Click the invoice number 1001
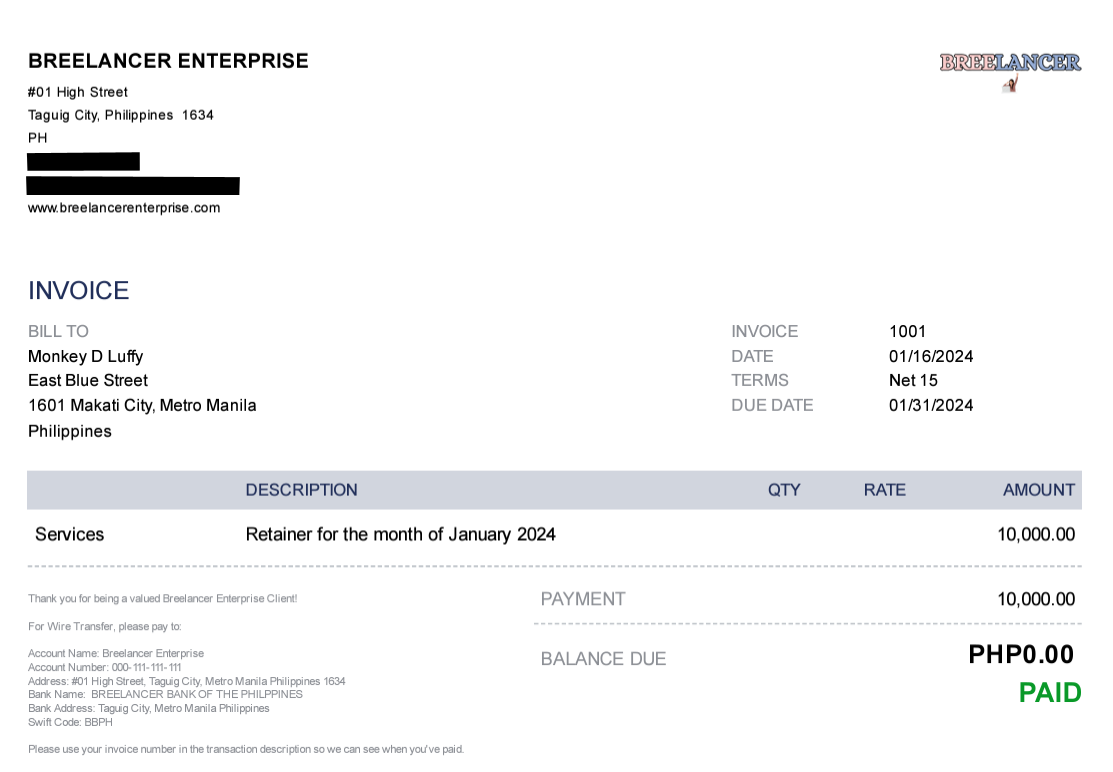 907,331
